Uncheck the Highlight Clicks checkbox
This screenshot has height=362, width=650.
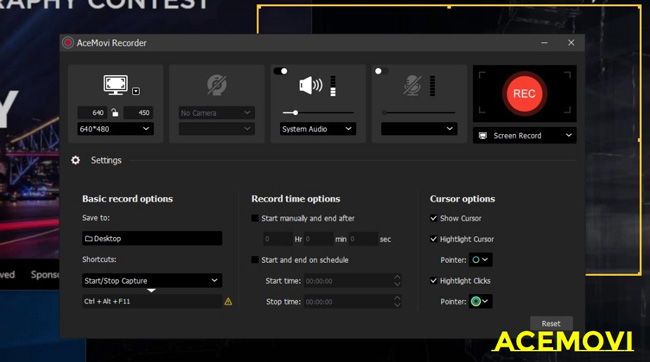[434, 281]
